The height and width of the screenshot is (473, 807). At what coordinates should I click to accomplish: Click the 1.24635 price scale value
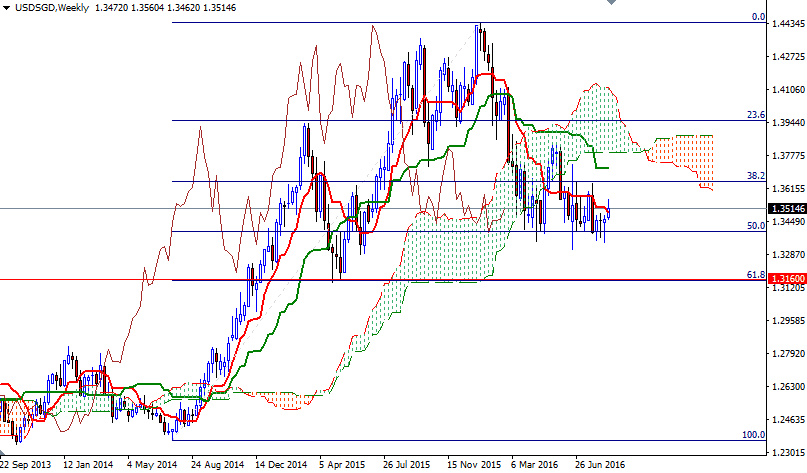(788, 419)
